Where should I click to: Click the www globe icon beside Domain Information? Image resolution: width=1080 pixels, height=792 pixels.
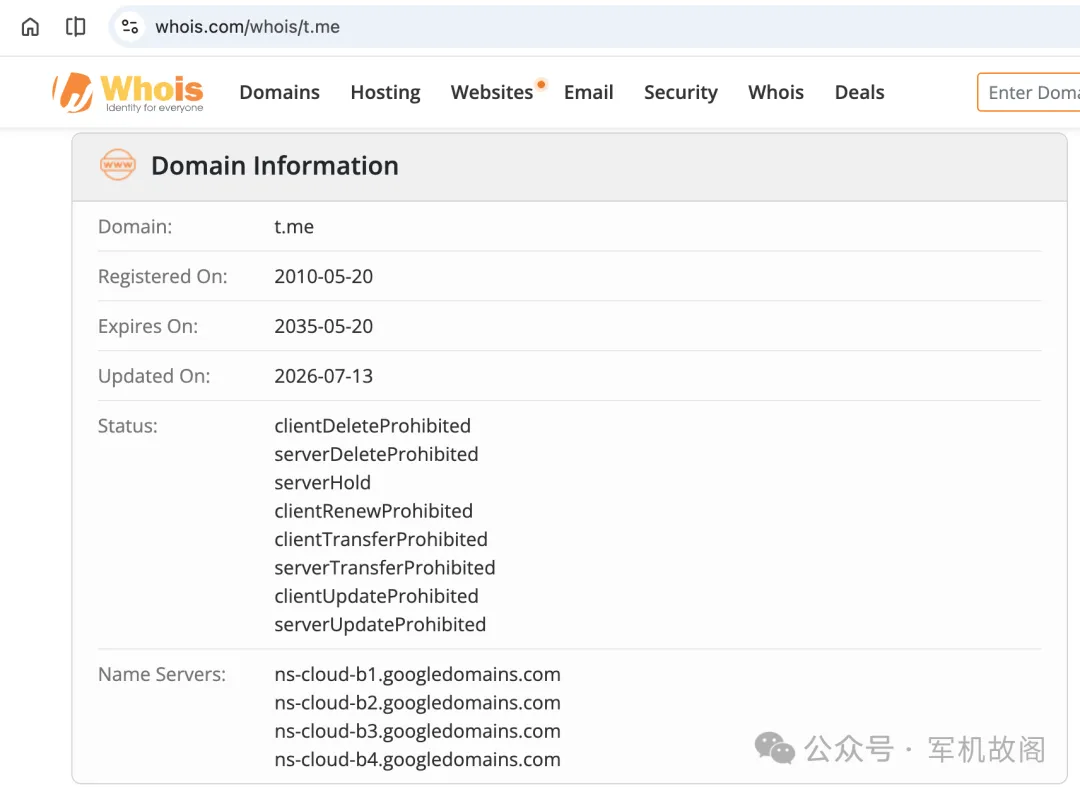(x=118, y=165)
